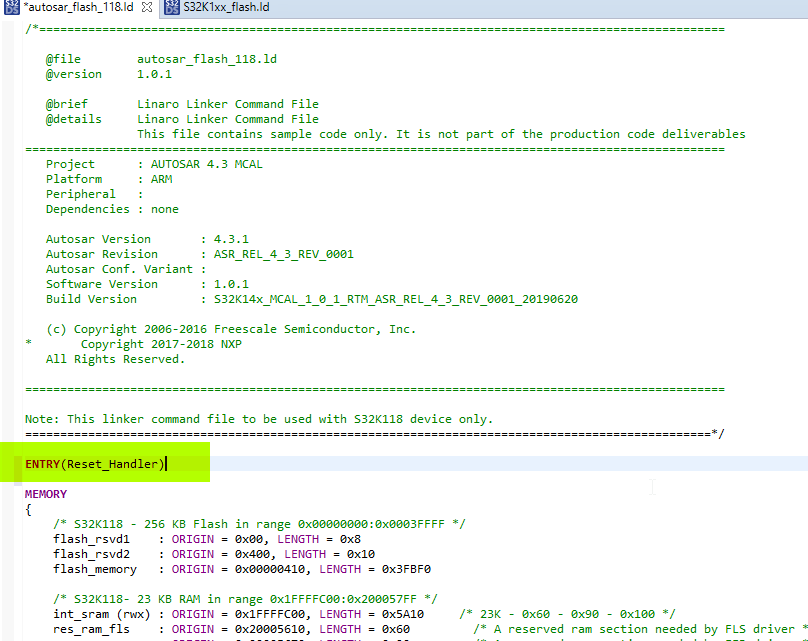Click the Freescale Semiconductor copyright line

pyautogui.click(x=231, y=329)
